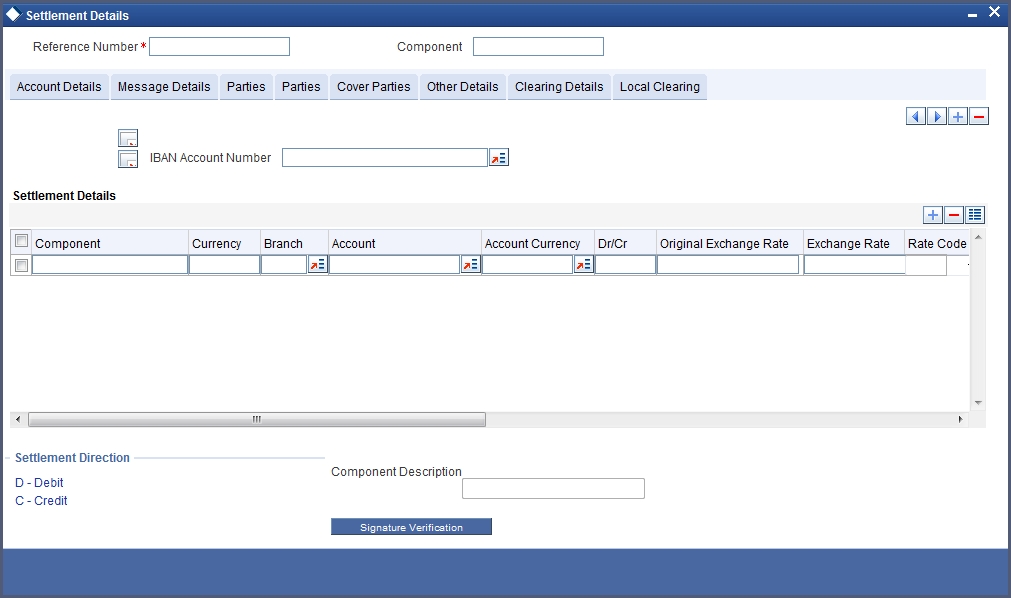Click the 'D - Debit' legend text
The height and width of the screenshot is (598, 1011).
[39, 483]
